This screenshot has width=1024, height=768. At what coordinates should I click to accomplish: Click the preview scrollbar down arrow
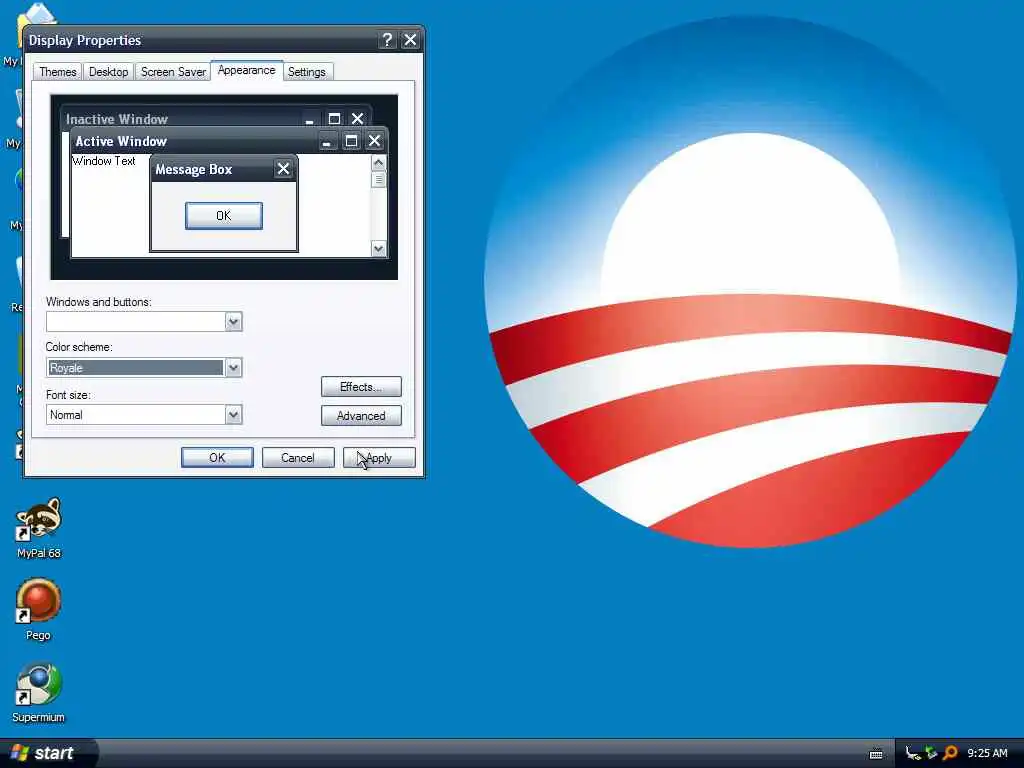(x=379, y=249)
